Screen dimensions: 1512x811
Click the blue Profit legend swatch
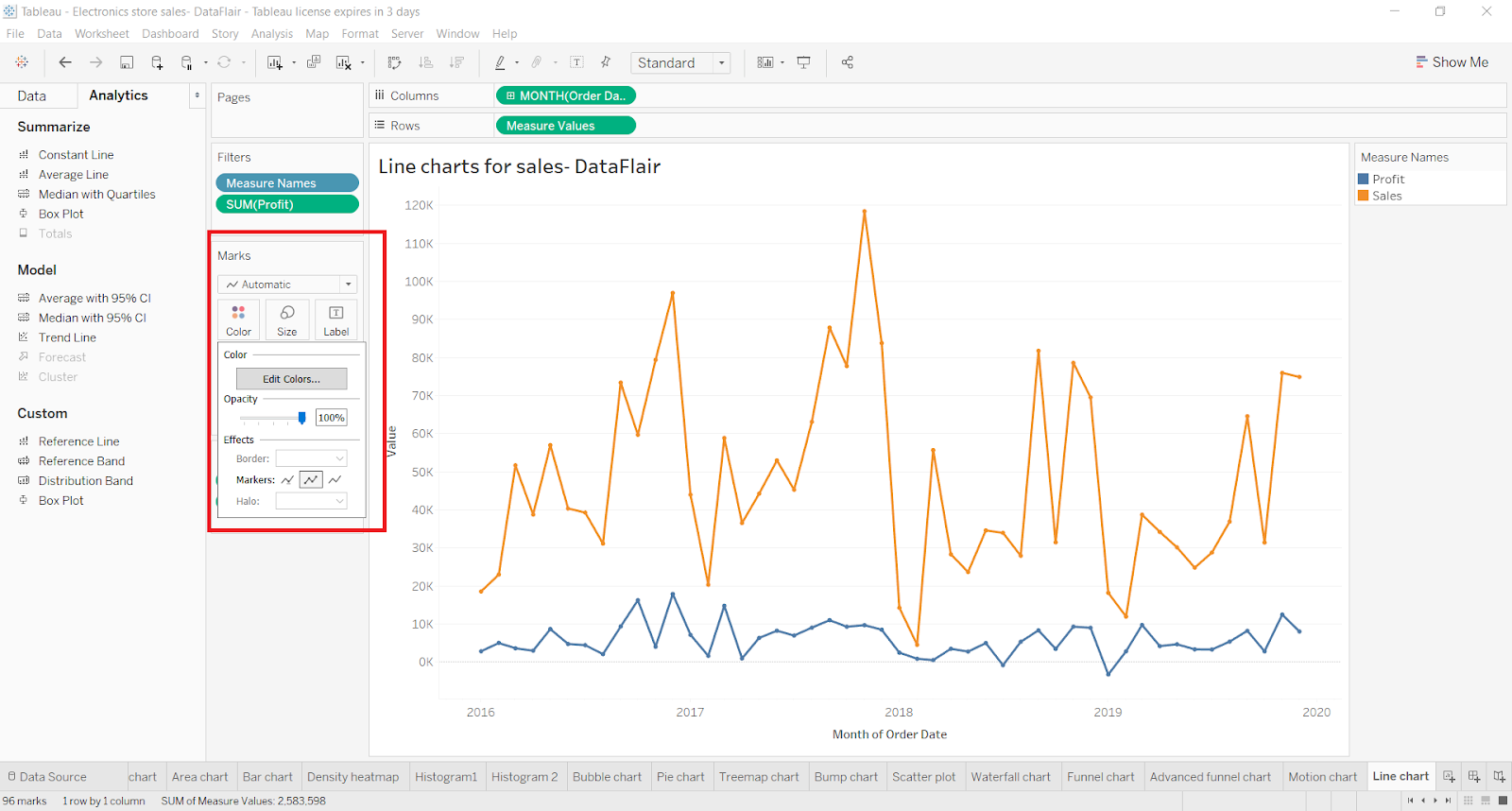(1364, 179)
